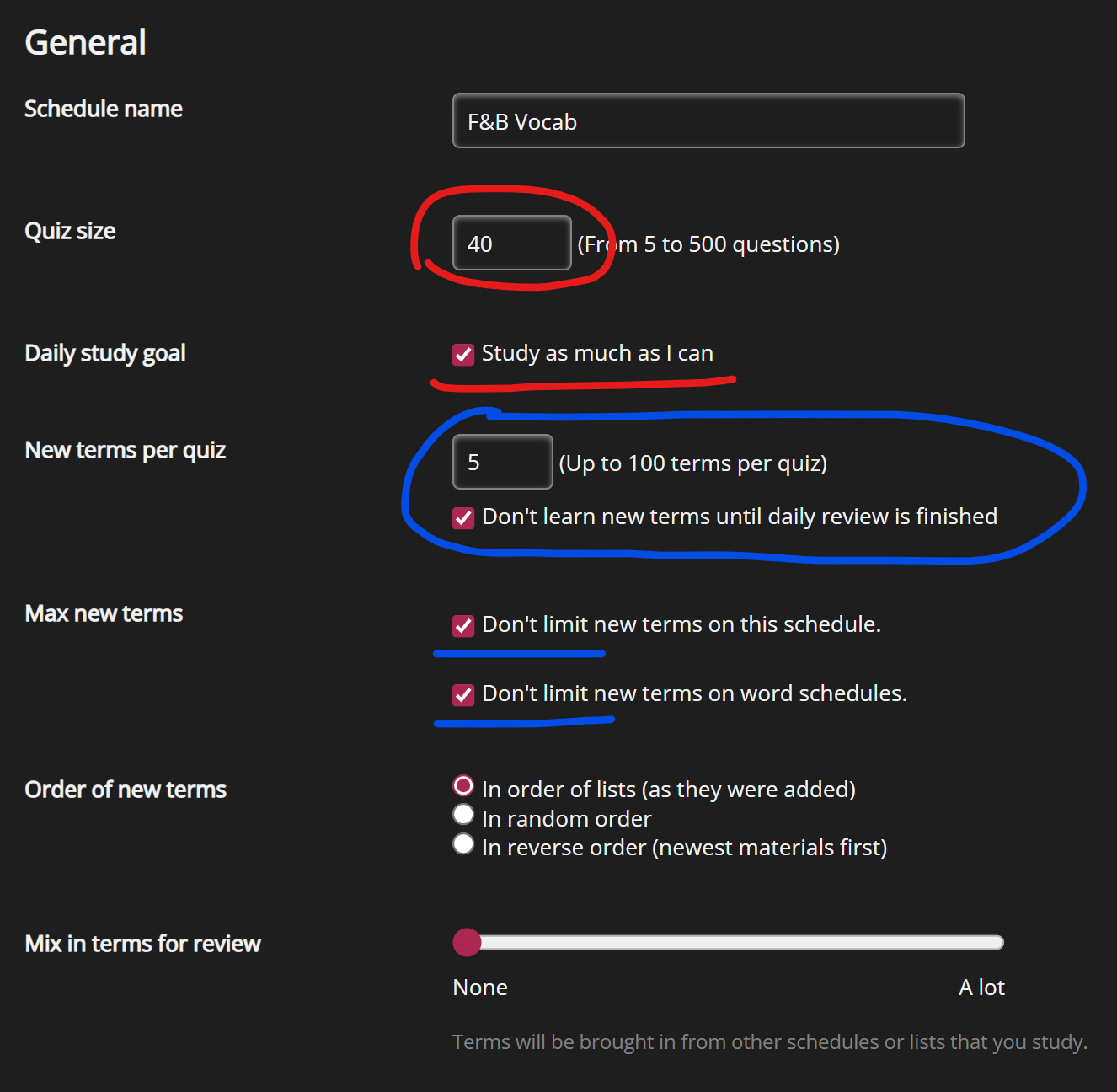1117x1092 pixels.
Task: Disable 'Don't learn new terms until daily review'
Action: [463, 517]
